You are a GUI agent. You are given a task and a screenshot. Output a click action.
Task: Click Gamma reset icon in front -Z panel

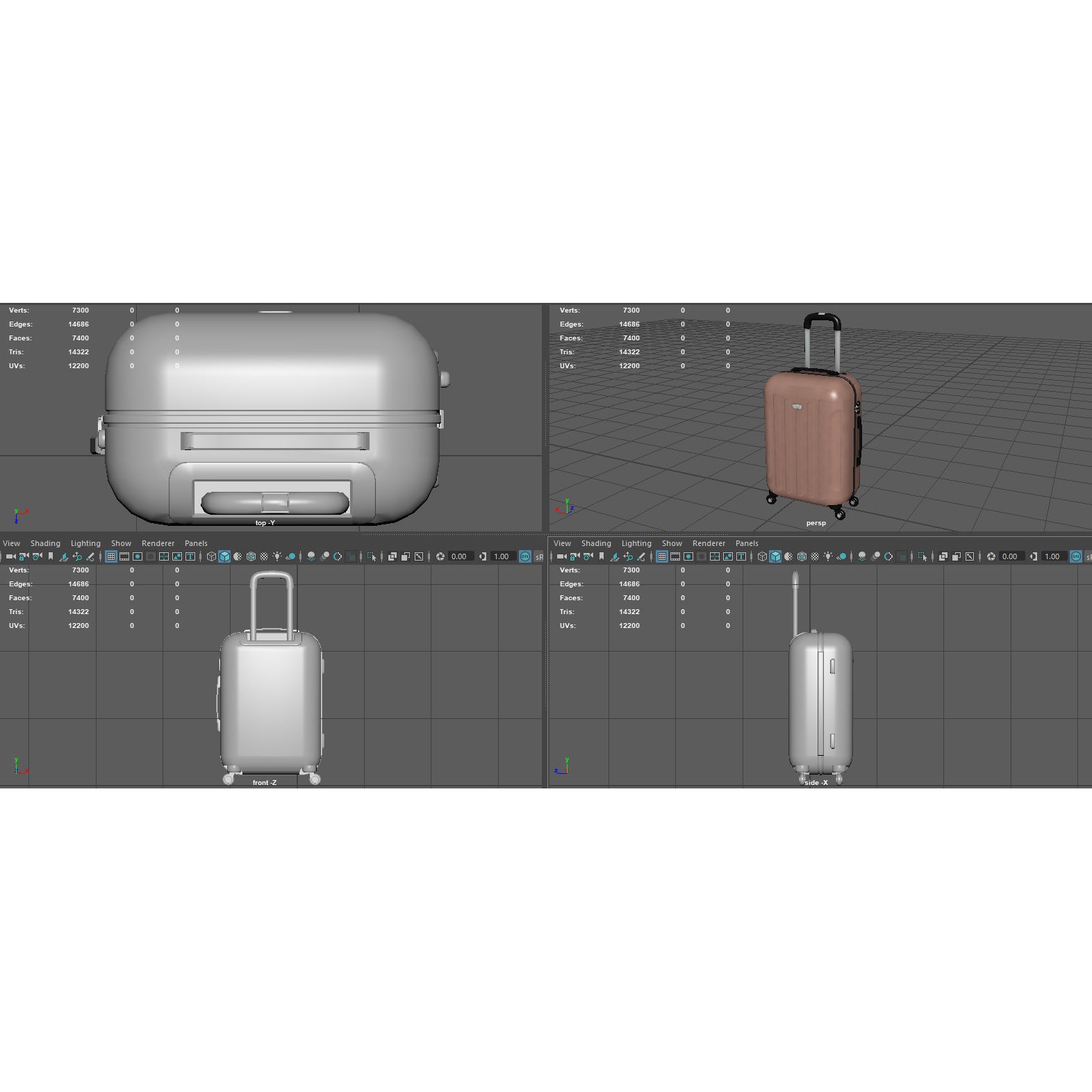[x=483, y=556]
